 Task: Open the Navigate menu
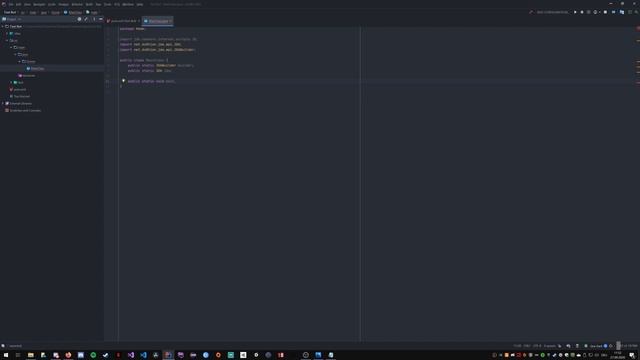coord(39,4)
